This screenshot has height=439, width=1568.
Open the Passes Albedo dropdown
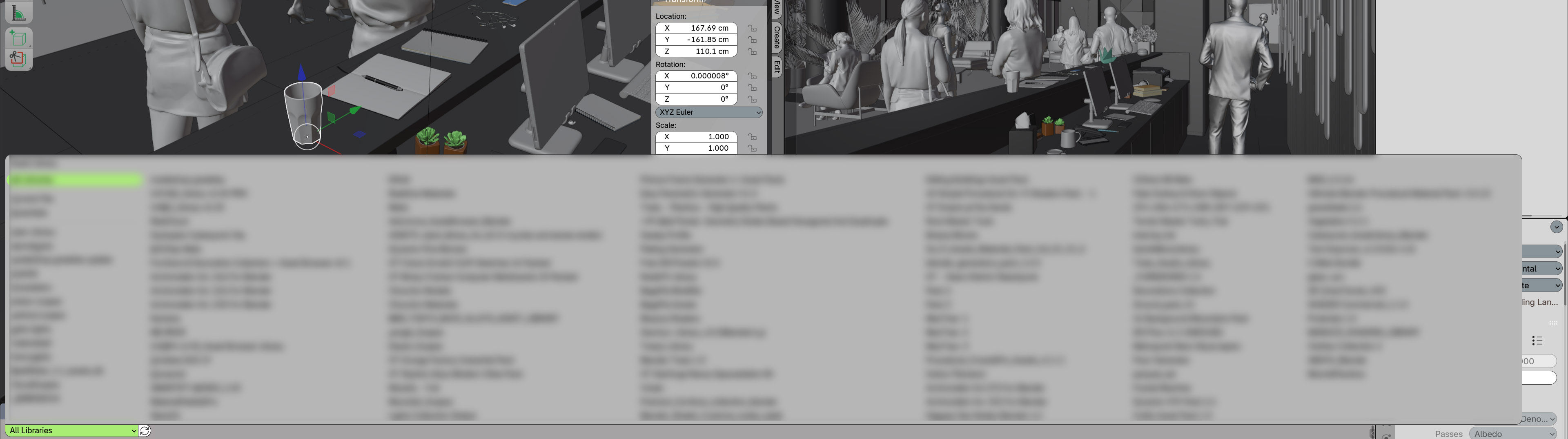coord(1512,434)
